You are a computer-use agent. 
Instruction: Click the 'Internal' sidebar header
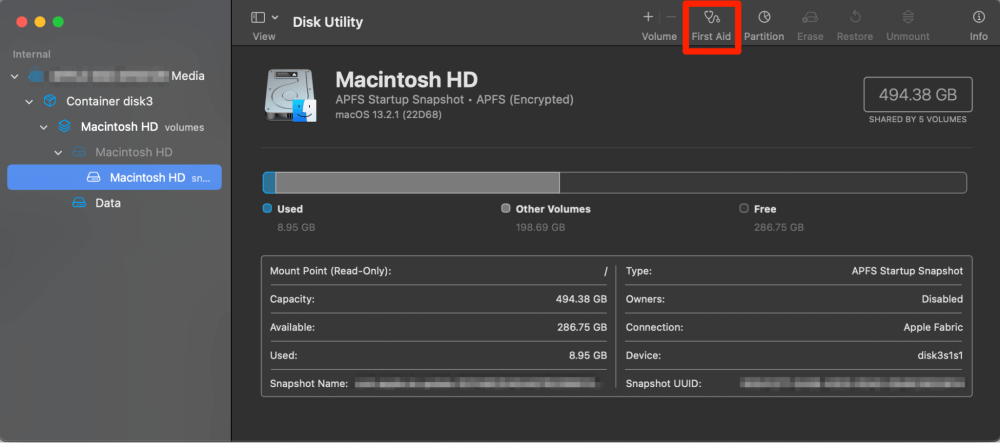click(31, 54)
